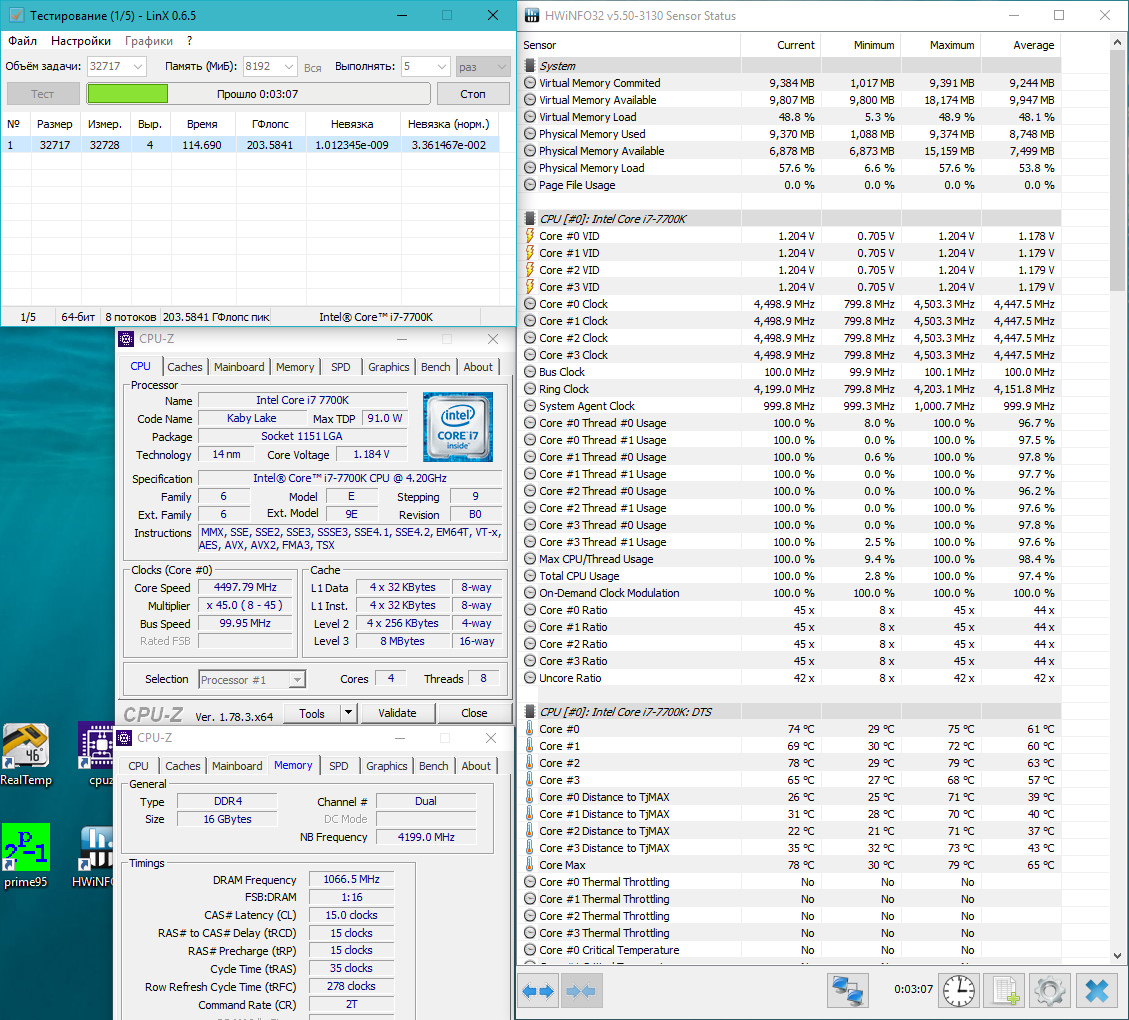
Task: Click the clock icon to reset timer
Action: (958, 991)
